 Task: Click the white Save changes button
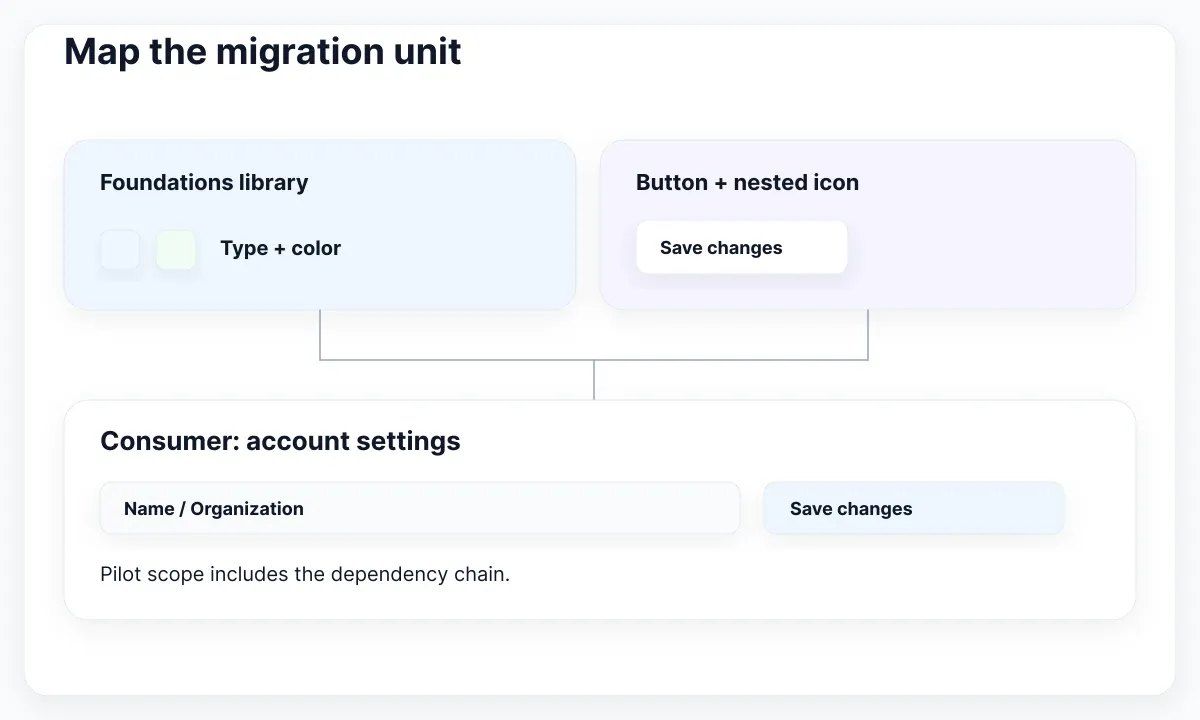tap(741, 248)
